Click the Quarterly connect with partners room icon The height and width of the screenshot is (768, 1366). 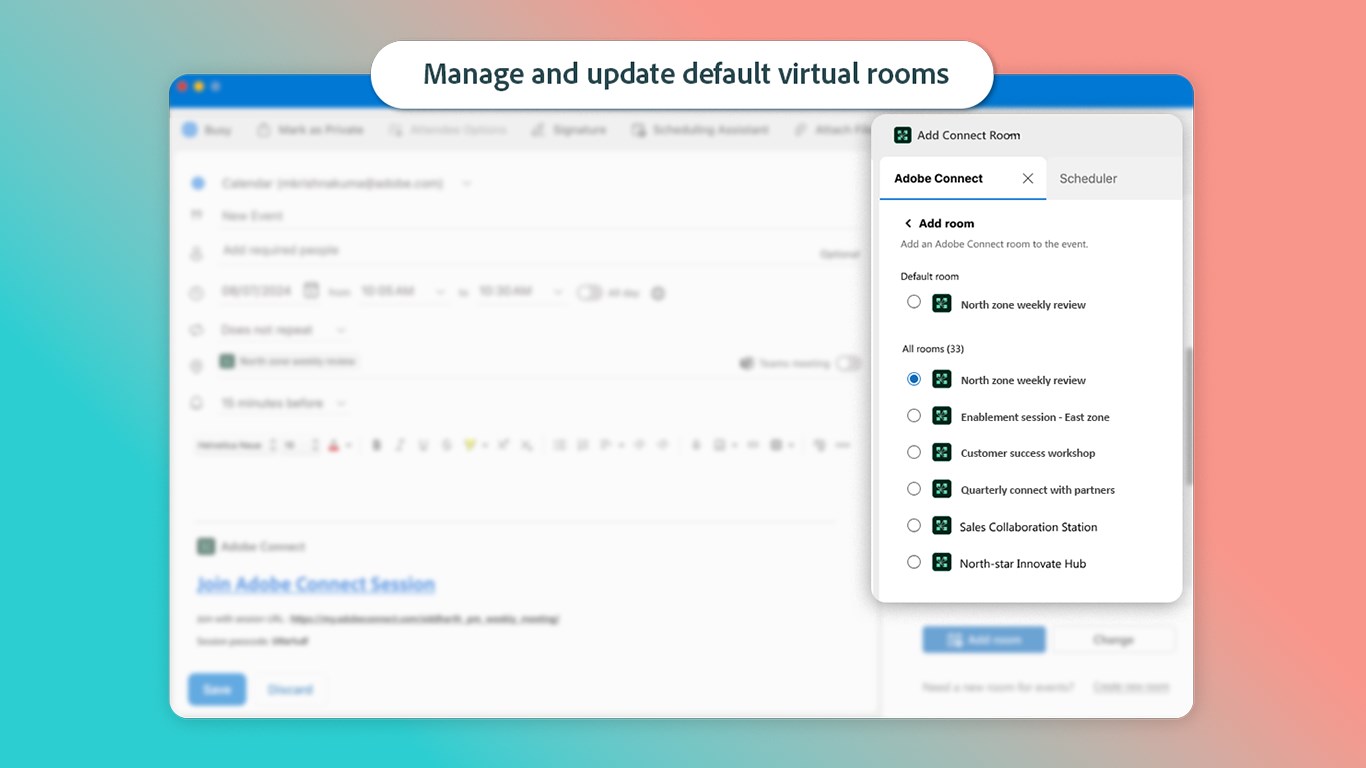(x=941, y=489)
